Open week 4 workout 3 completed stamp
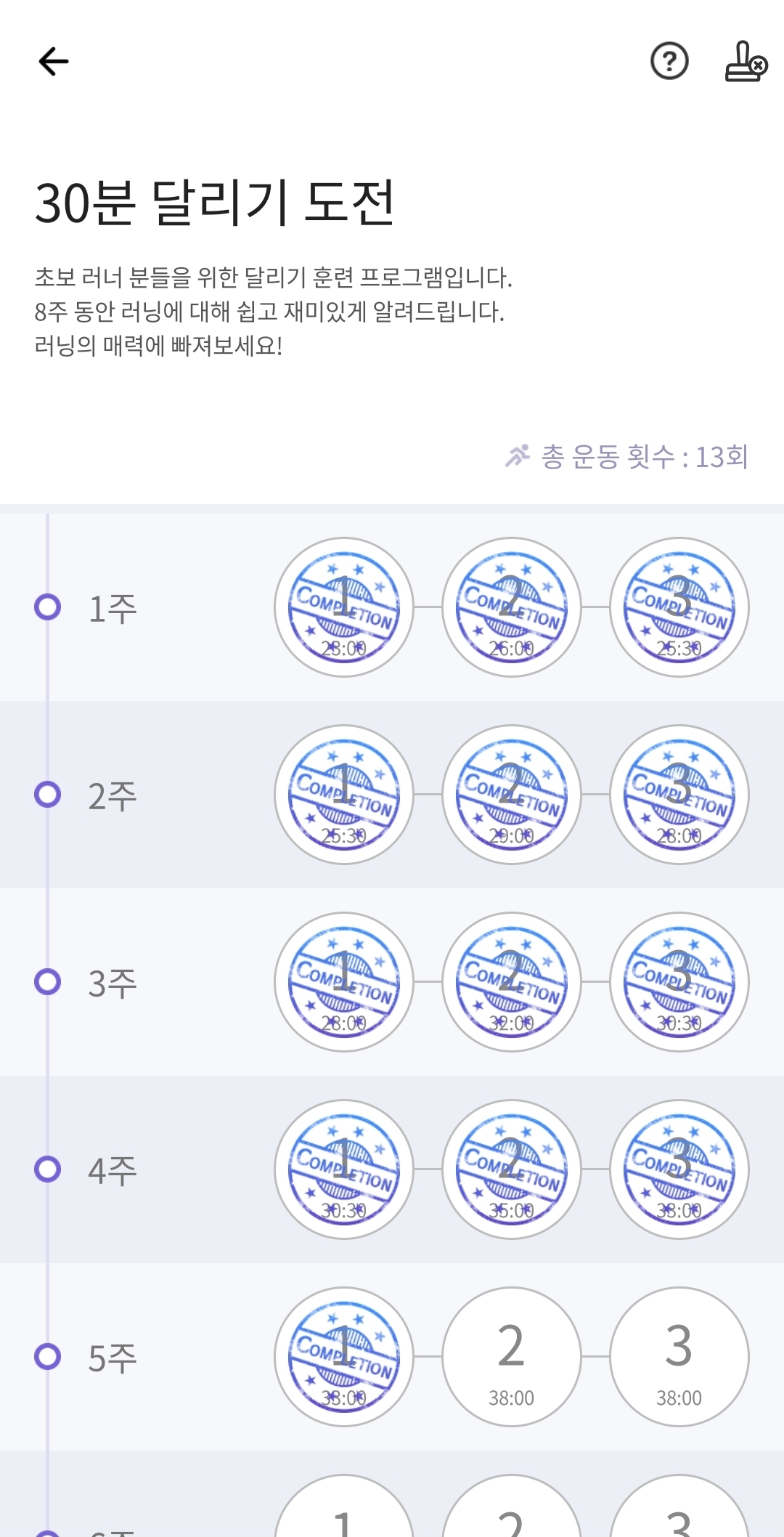 click(x=679, y=1169)
